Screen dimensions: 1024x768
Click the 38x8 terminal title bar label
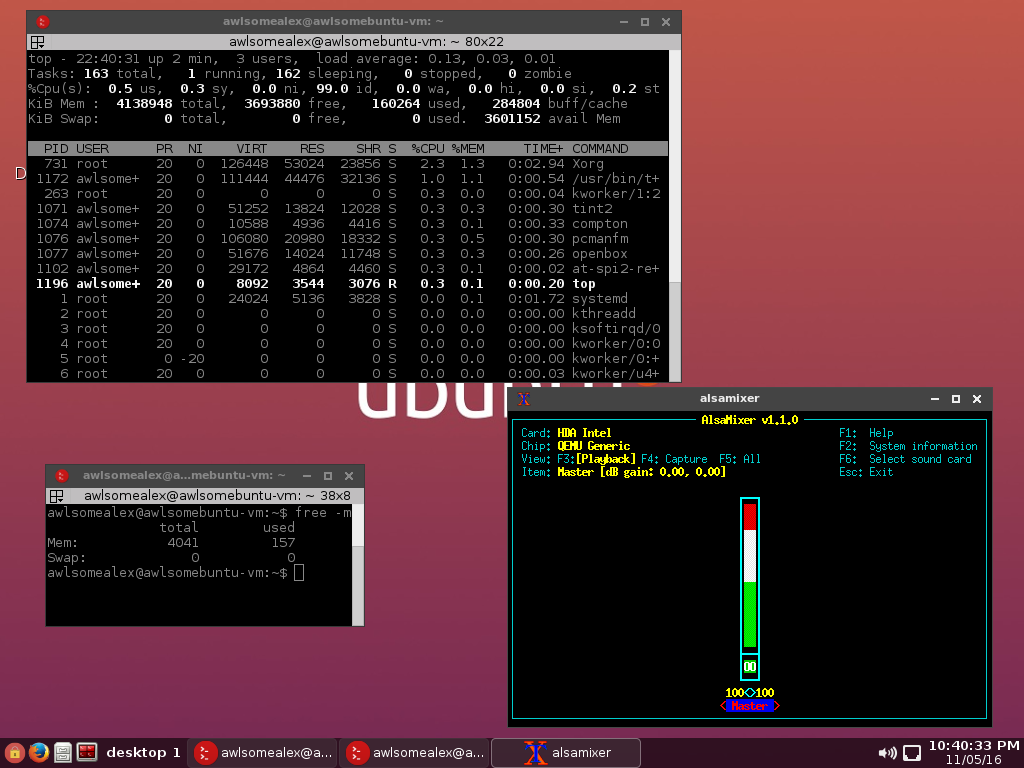(x=217, y=496)
